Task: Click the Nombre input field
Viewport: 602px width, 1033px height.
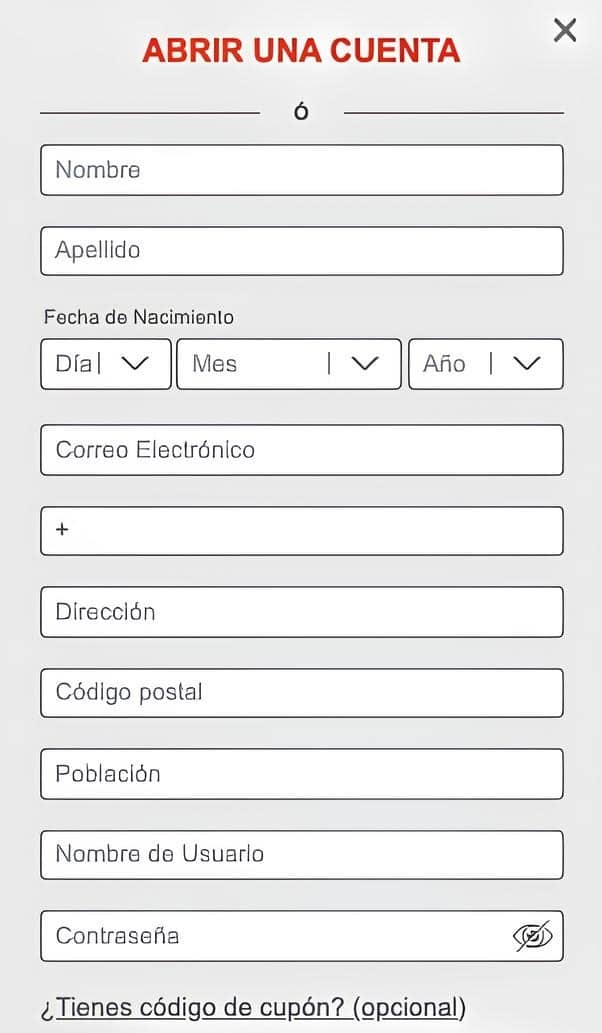Action: point(301,170)
